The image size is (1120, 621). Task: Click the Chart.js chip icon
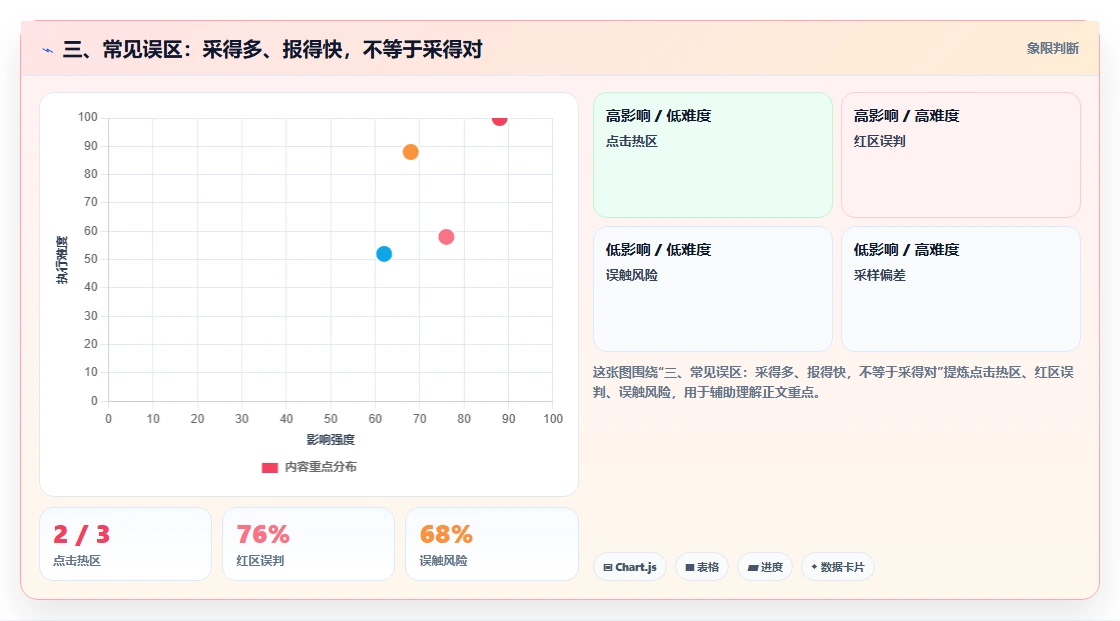(x=608, y=567)
